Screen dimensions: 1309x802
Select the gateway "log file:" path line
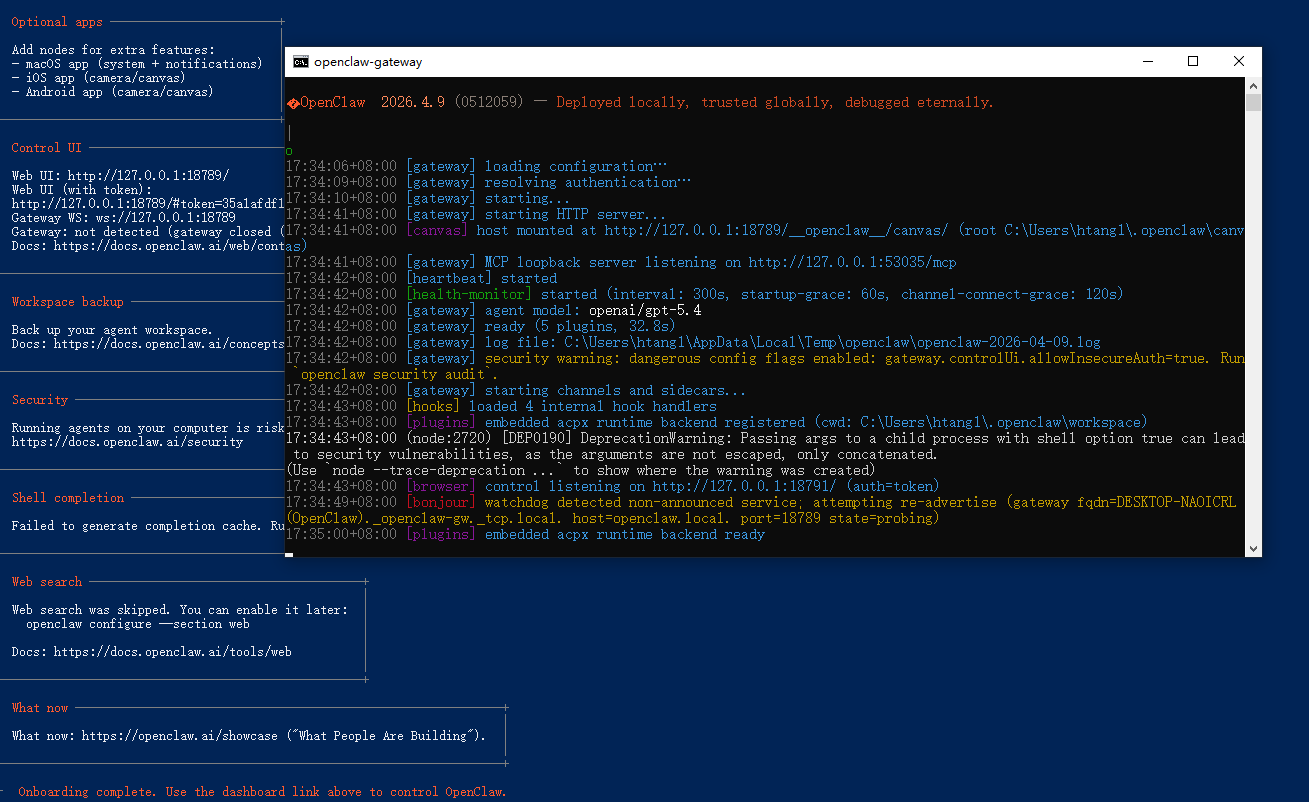(x=693, y=342)
